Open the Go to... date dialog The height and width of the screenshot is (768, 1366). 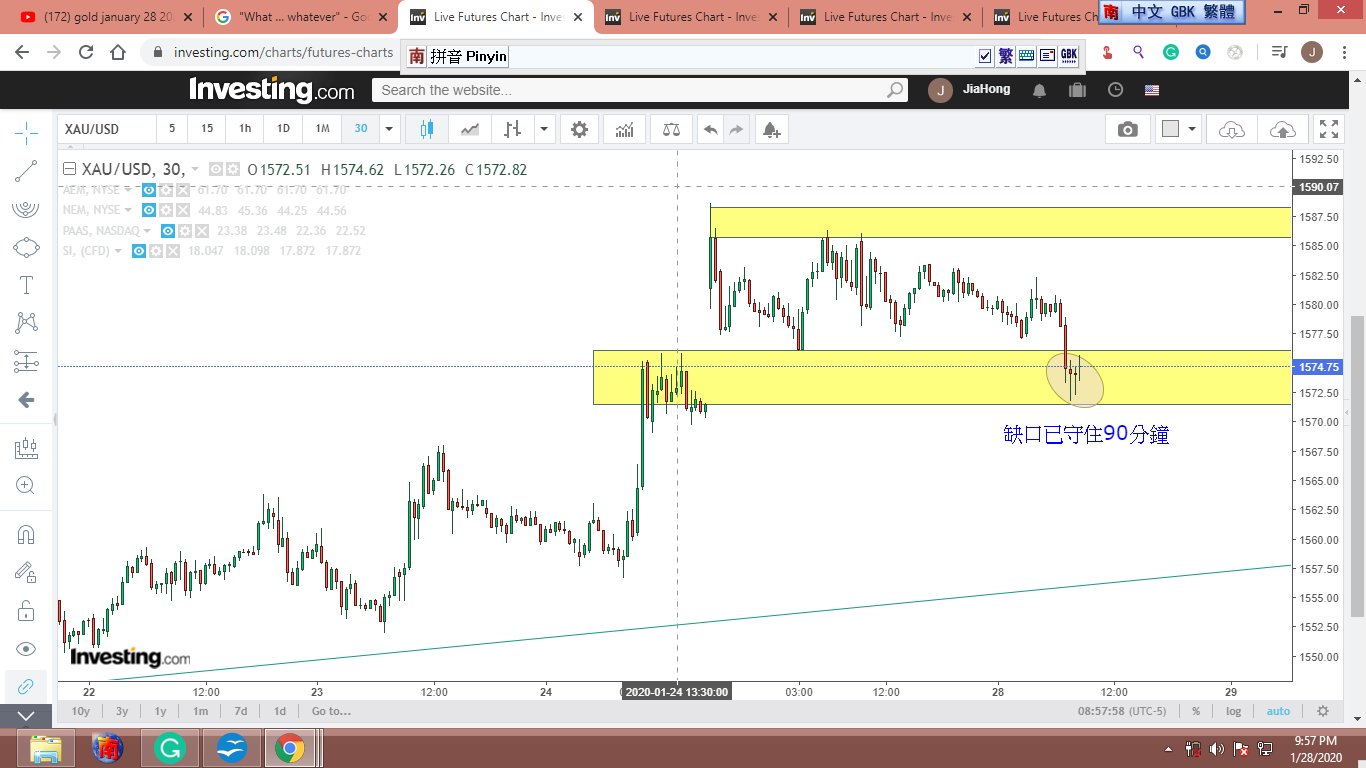point(331,712)
